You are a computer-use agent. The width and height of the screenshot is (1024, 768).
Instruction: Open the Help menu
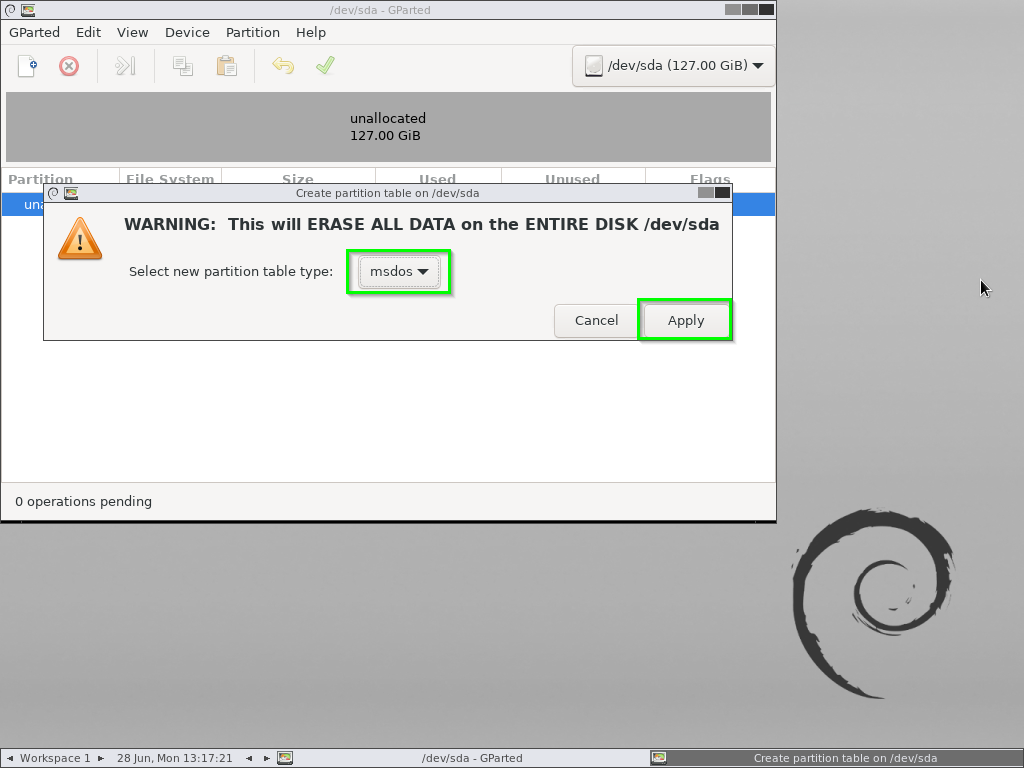click(311, 33)
